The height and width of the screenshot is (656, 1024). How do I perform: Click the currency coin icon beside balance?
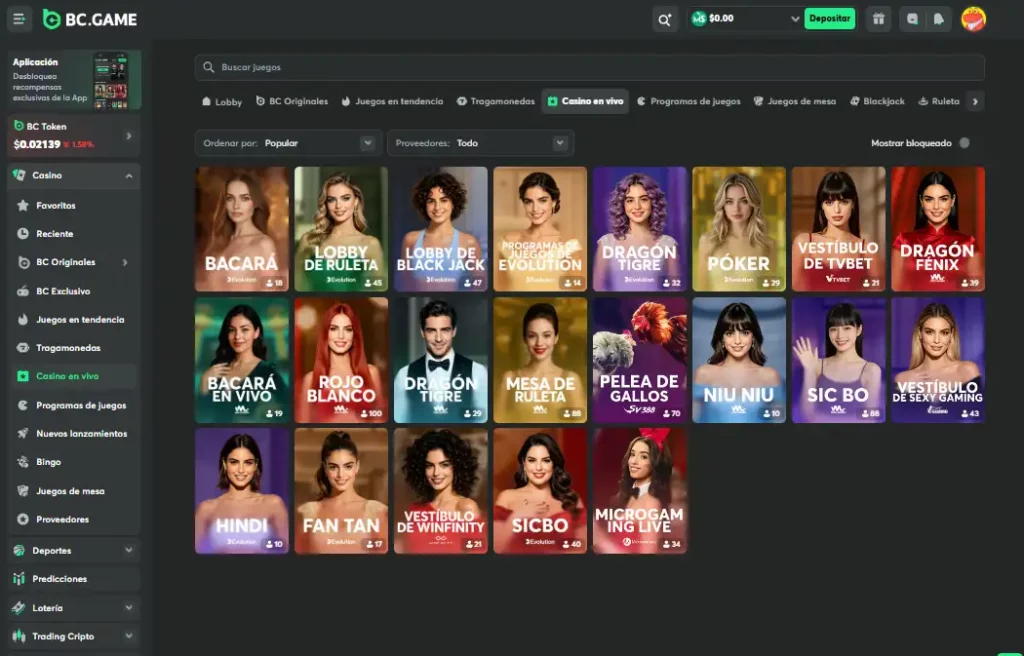tap(699, 18)
